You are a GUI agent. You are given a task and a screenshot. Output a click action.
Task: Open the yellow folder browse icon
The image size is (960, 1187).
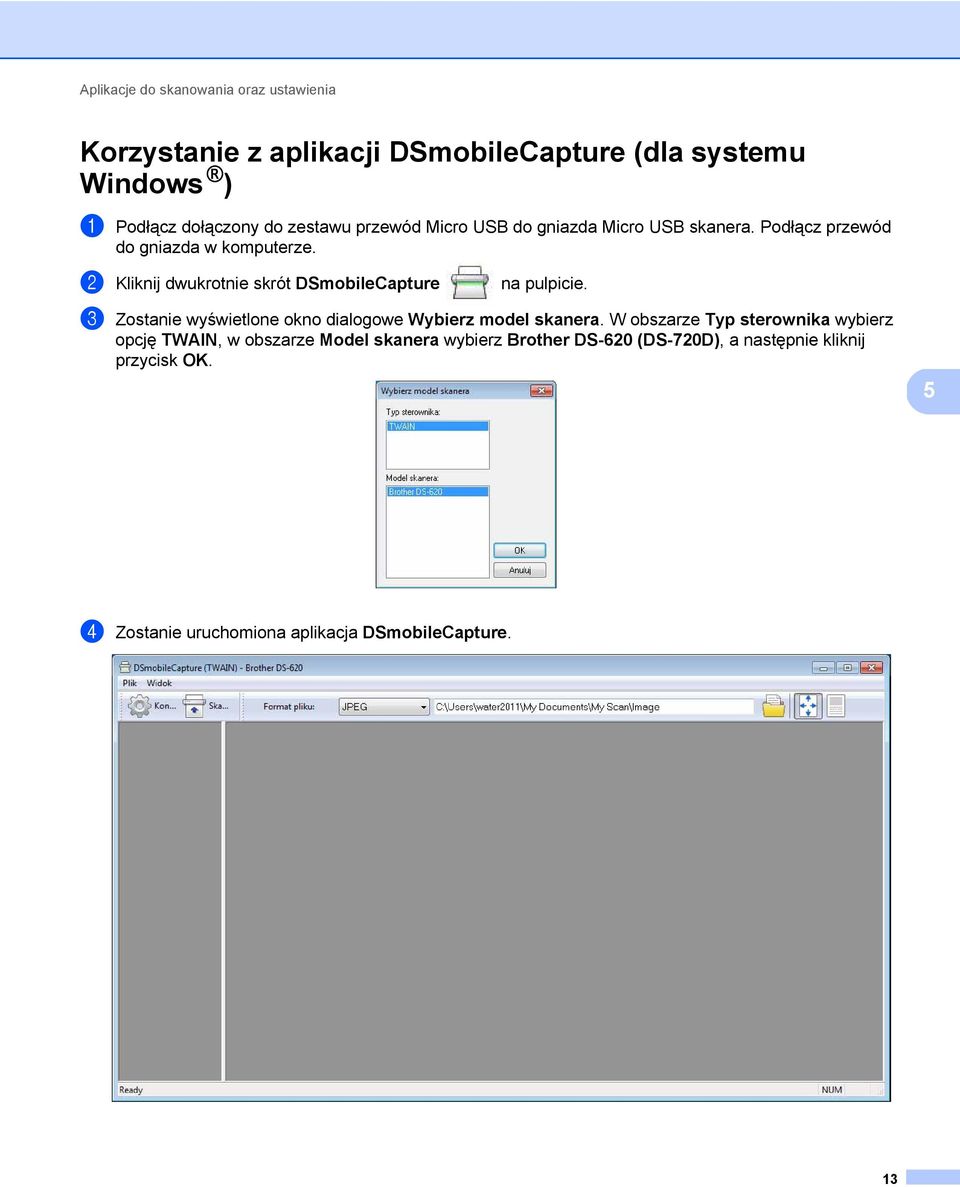(774, 706)
